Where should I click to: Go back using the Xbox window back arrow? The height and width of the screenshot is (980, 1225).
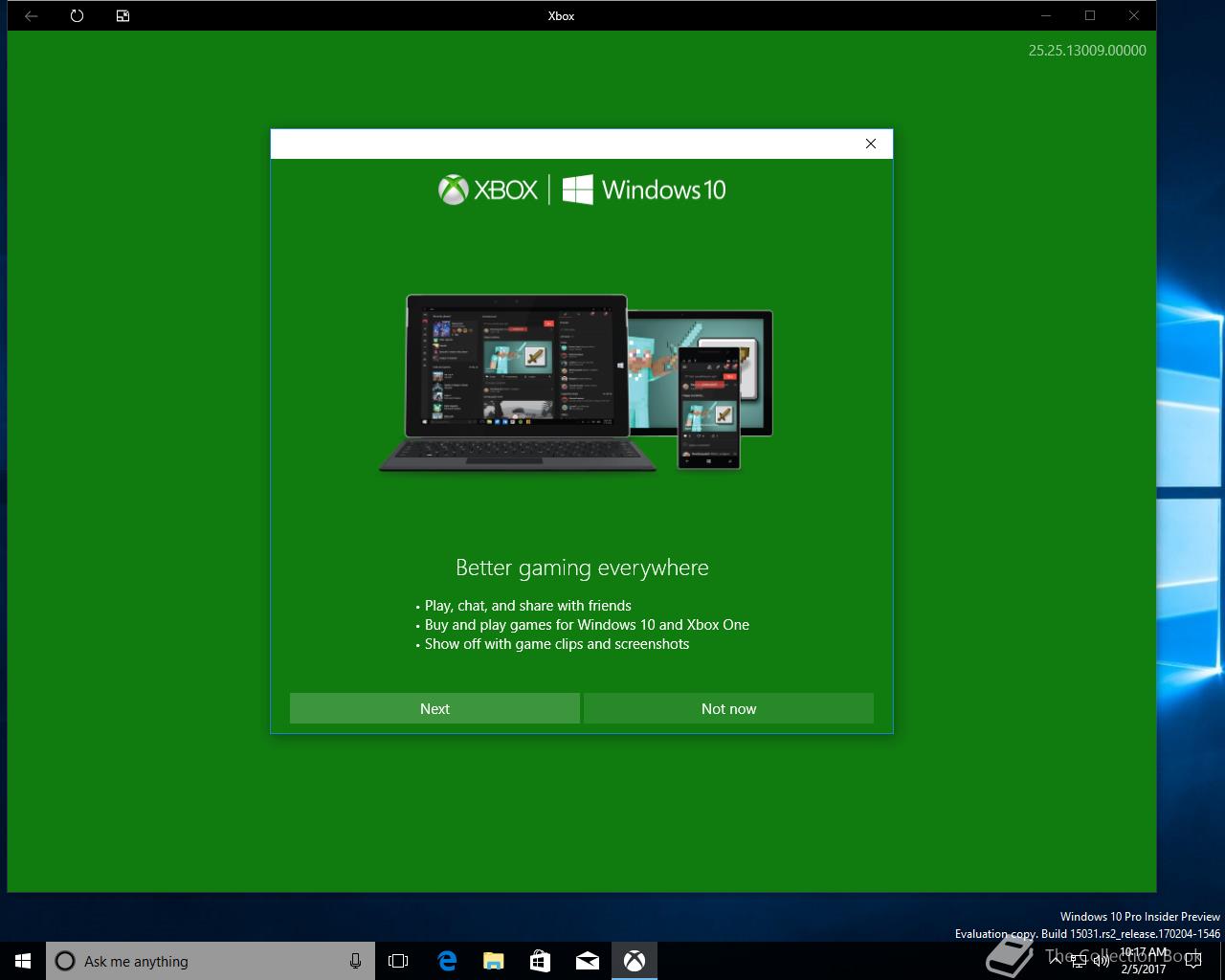pyautogui.click(x=32, y=15)
